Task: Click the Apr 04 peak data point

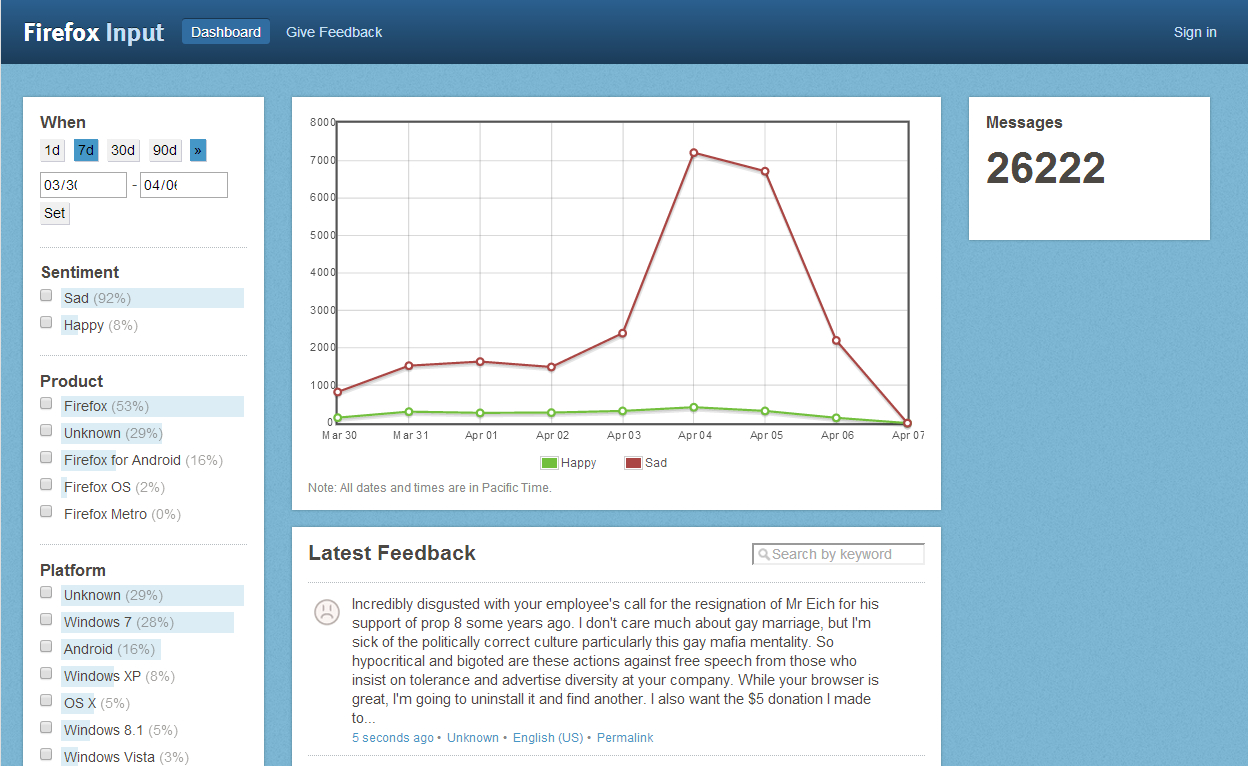Action: pos(693,153)
